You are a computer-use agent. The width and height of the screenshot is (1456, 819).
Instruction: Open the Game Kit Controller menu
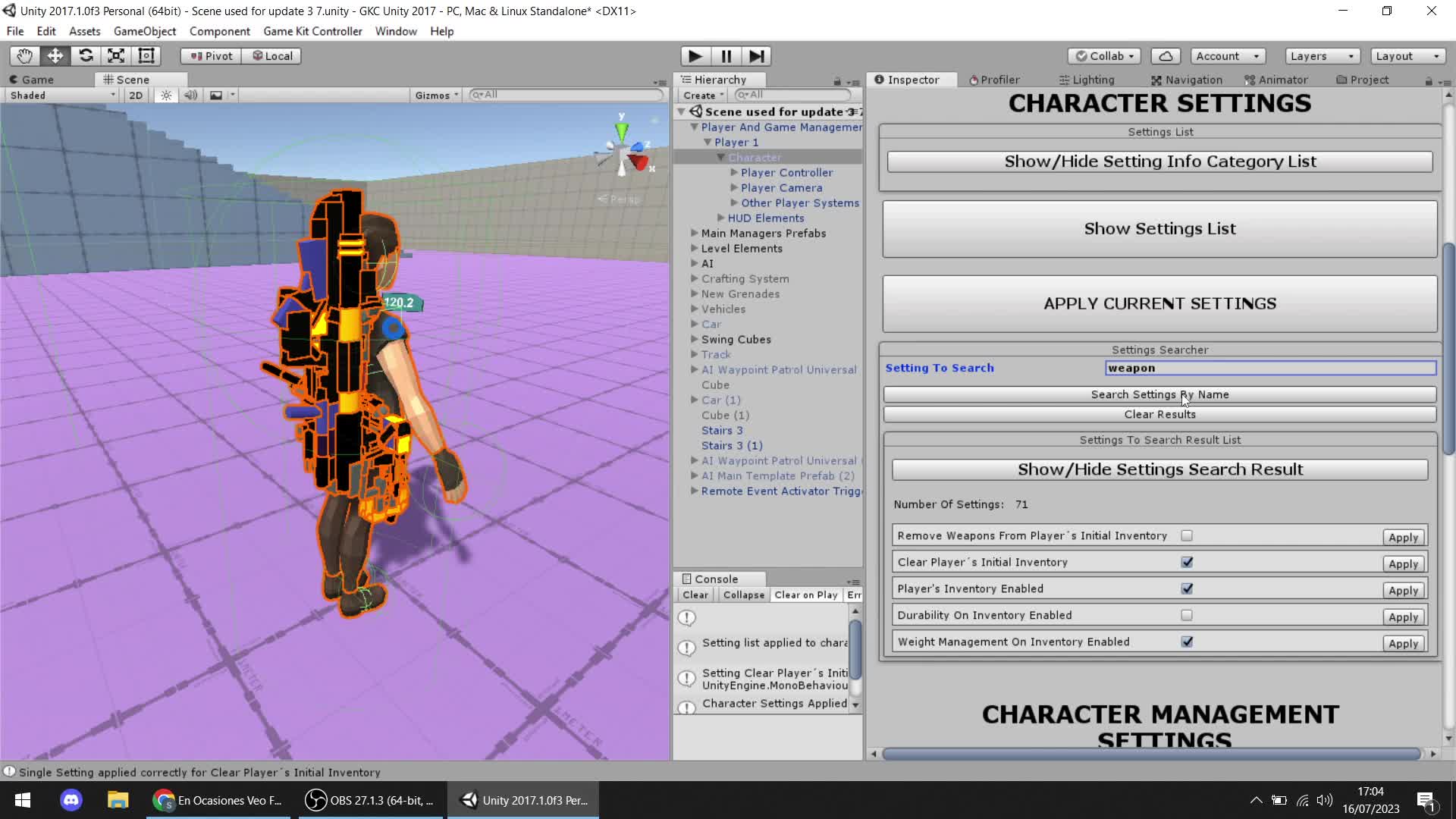312,31
